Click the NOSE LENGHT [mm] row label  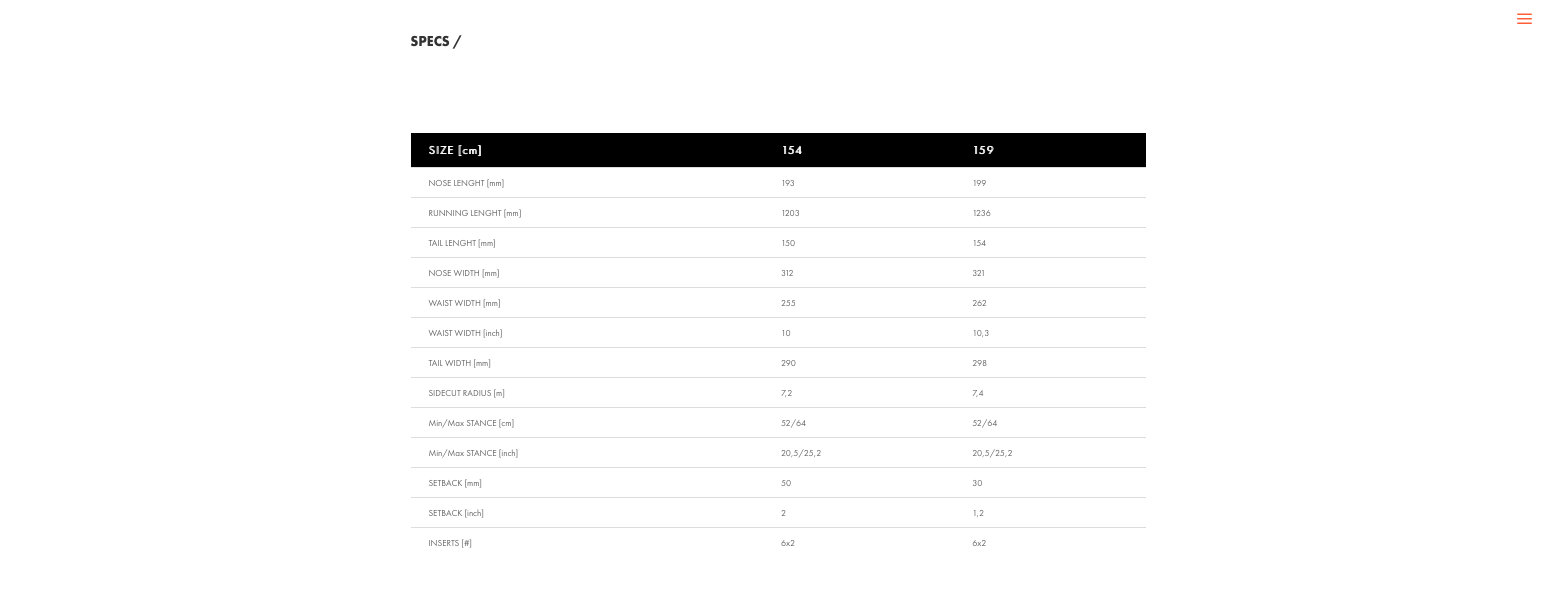pos(466,183)
